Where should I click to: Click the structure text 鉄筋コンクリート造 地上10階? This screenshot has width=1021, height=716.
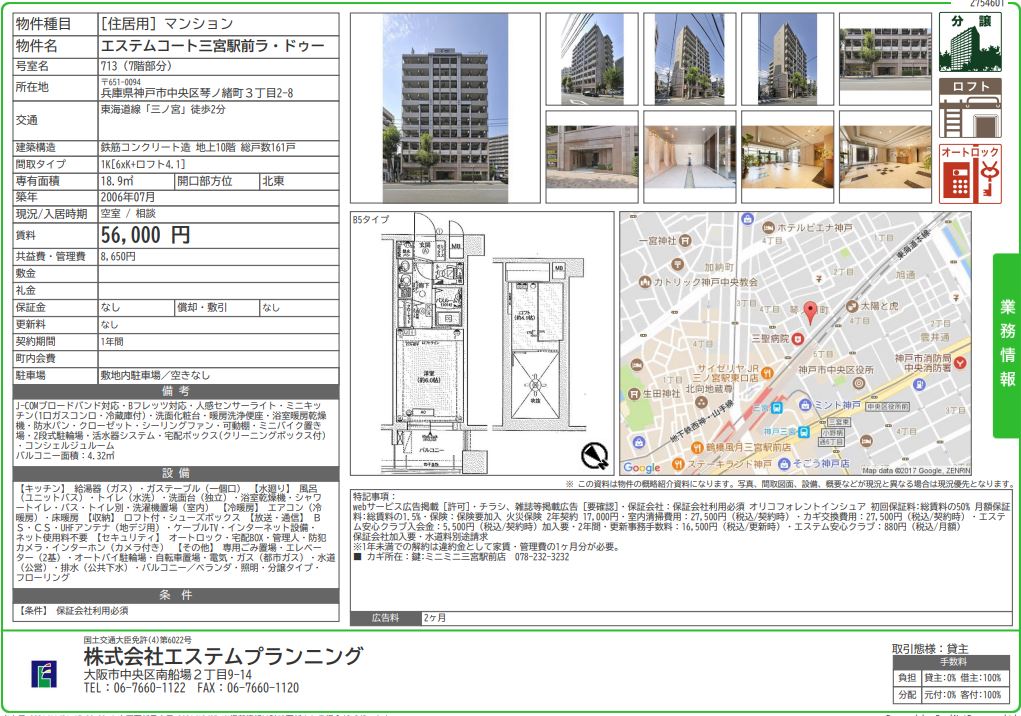[x=167, y=148]
